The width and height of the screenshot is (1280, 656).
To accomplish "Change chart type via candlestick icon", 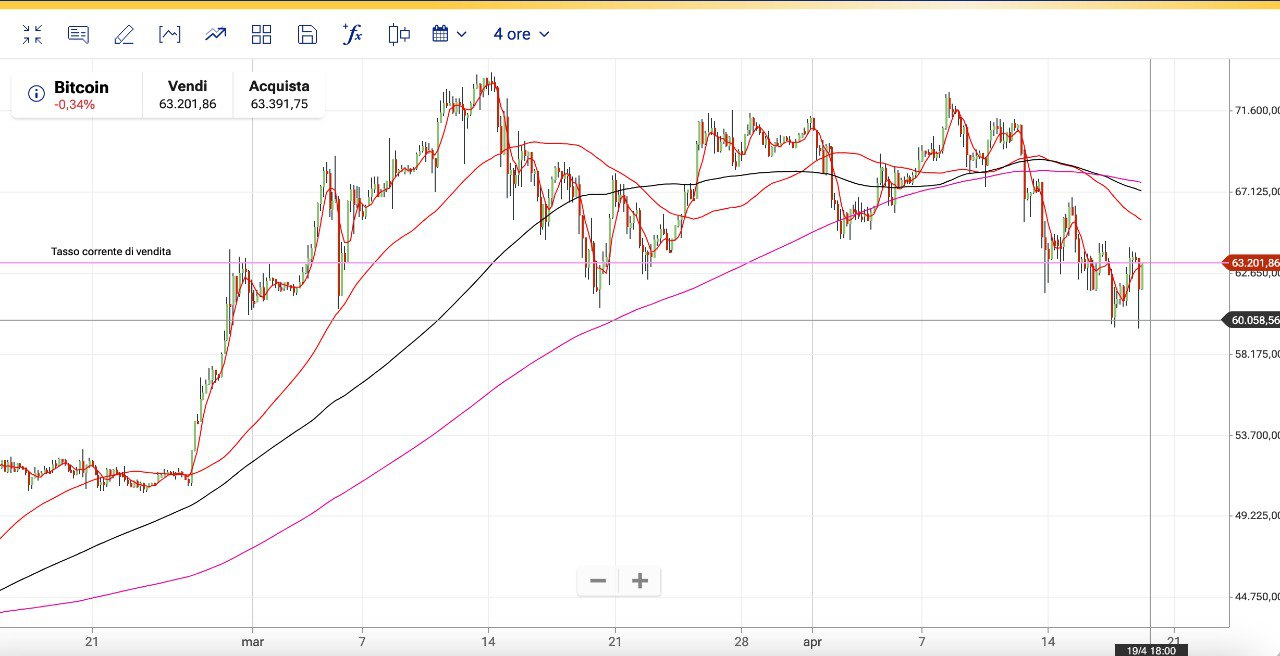I will pos(399,35).
